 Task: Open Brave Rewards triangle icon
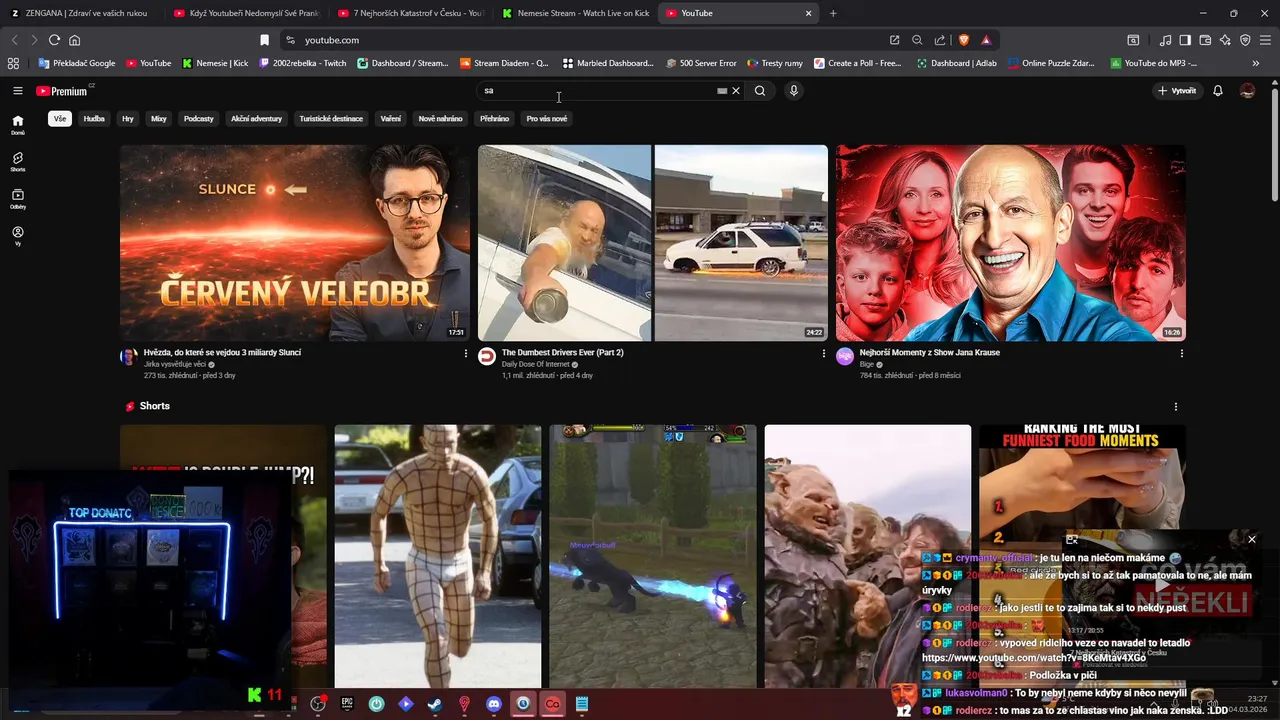click(986, 40)
